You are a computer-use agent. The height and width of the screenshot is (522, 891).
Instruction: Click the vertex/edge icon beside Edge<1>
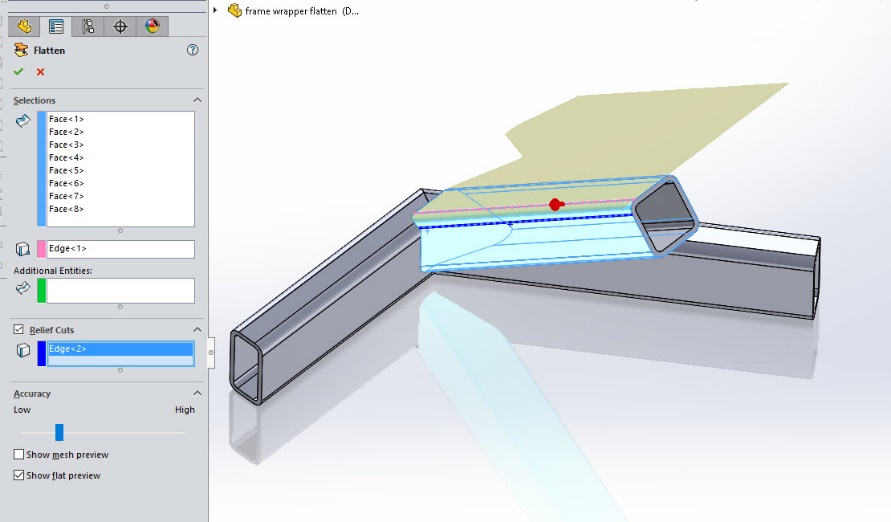(23, 249)
